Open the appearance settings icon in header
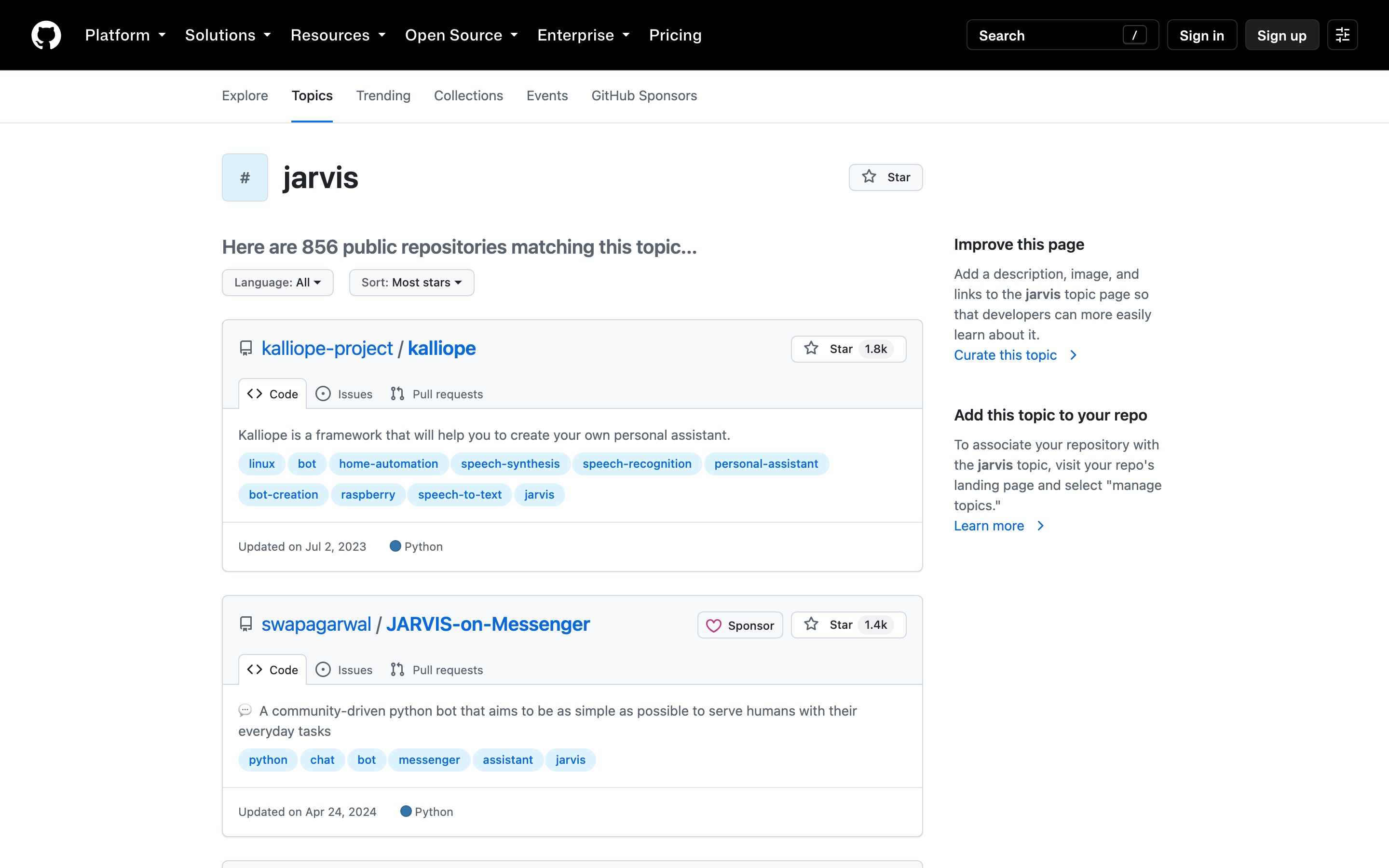1389x868 pixels. click(x=1342, y=35)
